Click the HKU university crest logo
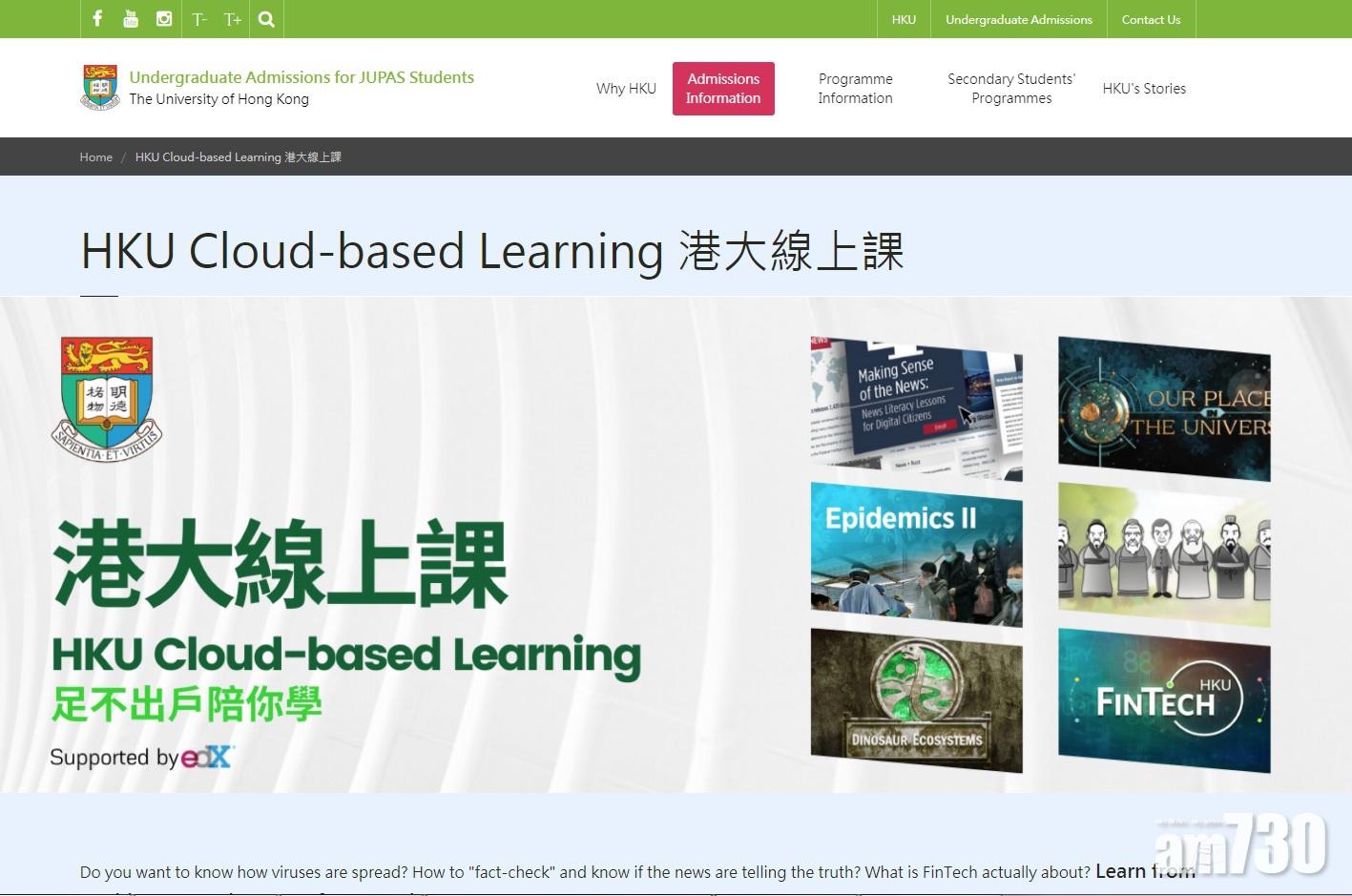The height and width of the screenshot is (896, 1352). (x=97, y=87)
